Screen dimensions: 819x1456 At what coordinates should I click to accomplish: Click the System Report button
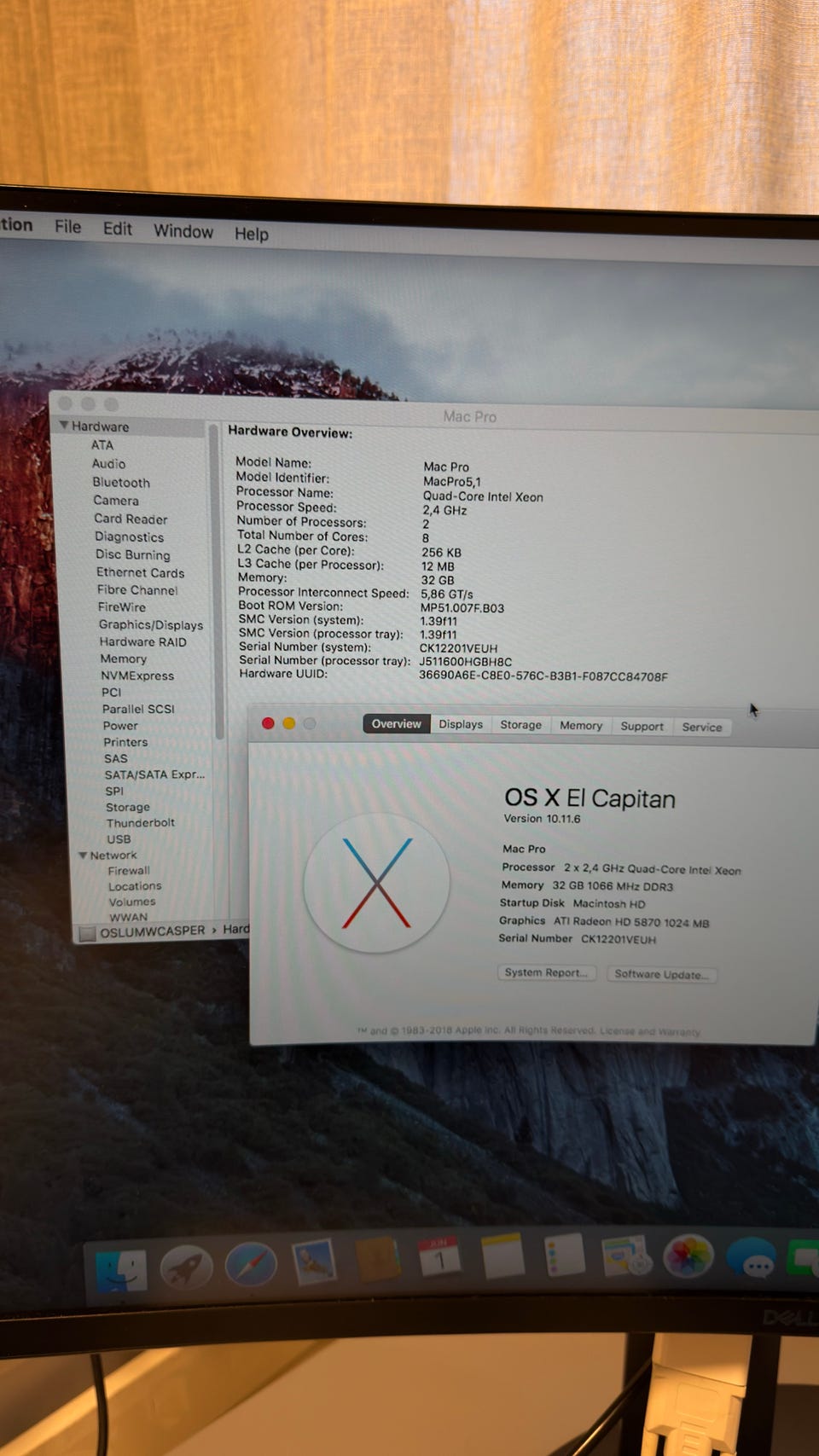[x=546, y=972]
